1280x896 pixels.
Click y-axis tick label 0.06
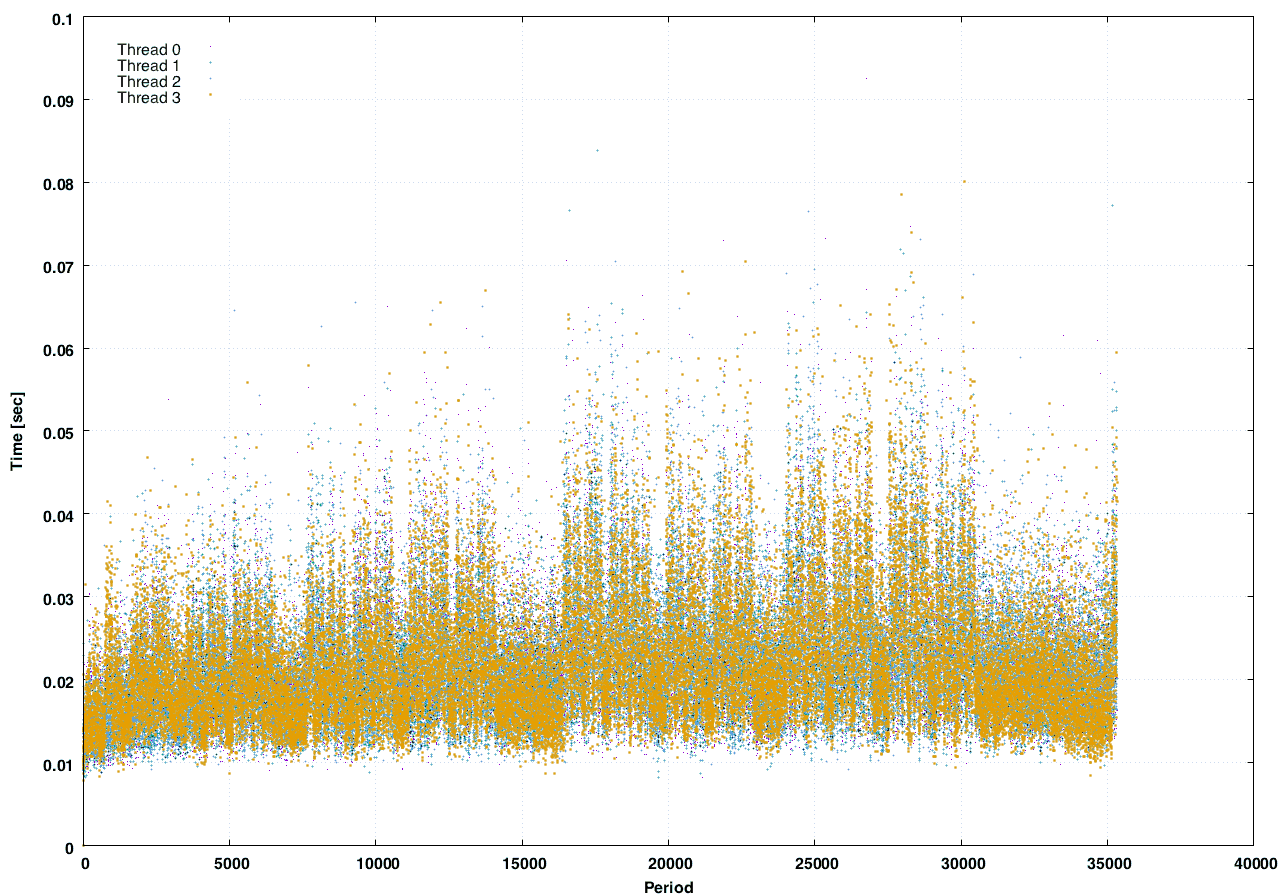[56, 350]
